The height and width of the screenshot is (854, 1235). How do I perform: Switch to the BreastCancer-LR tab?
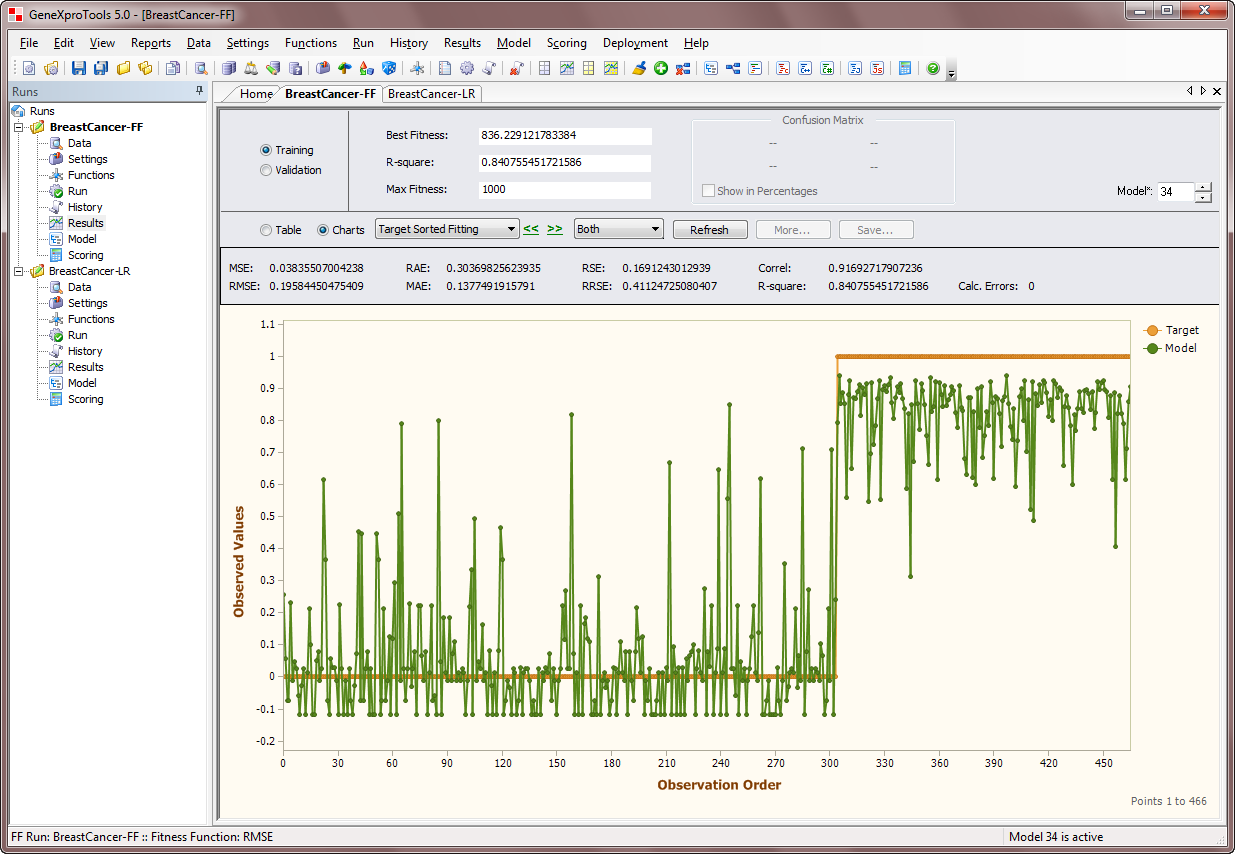tap(432, 93)
